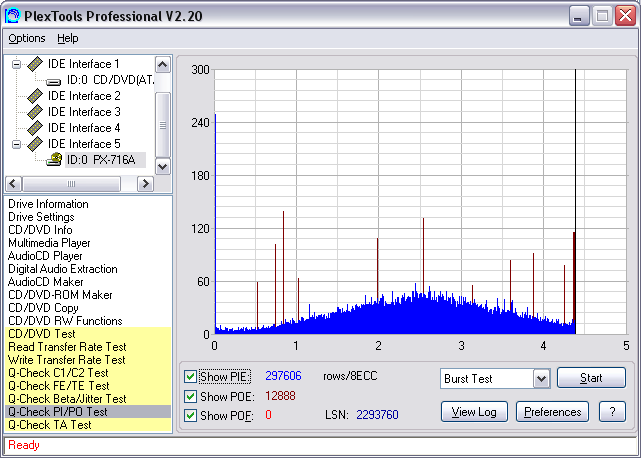Open Digital Audio Extraction
This screenshot has height=458, width=641.
pyautogui.click(x=63, y=269)
